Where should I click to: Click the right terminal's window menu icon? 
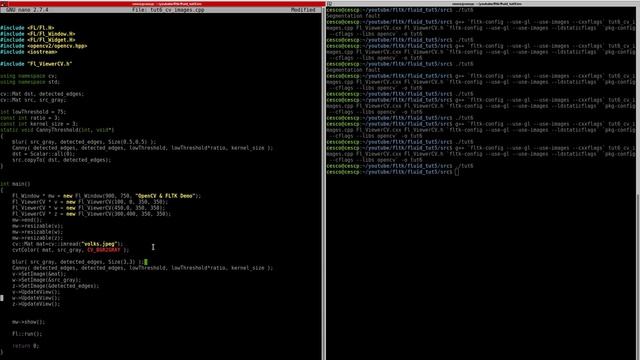coord(329,4)
